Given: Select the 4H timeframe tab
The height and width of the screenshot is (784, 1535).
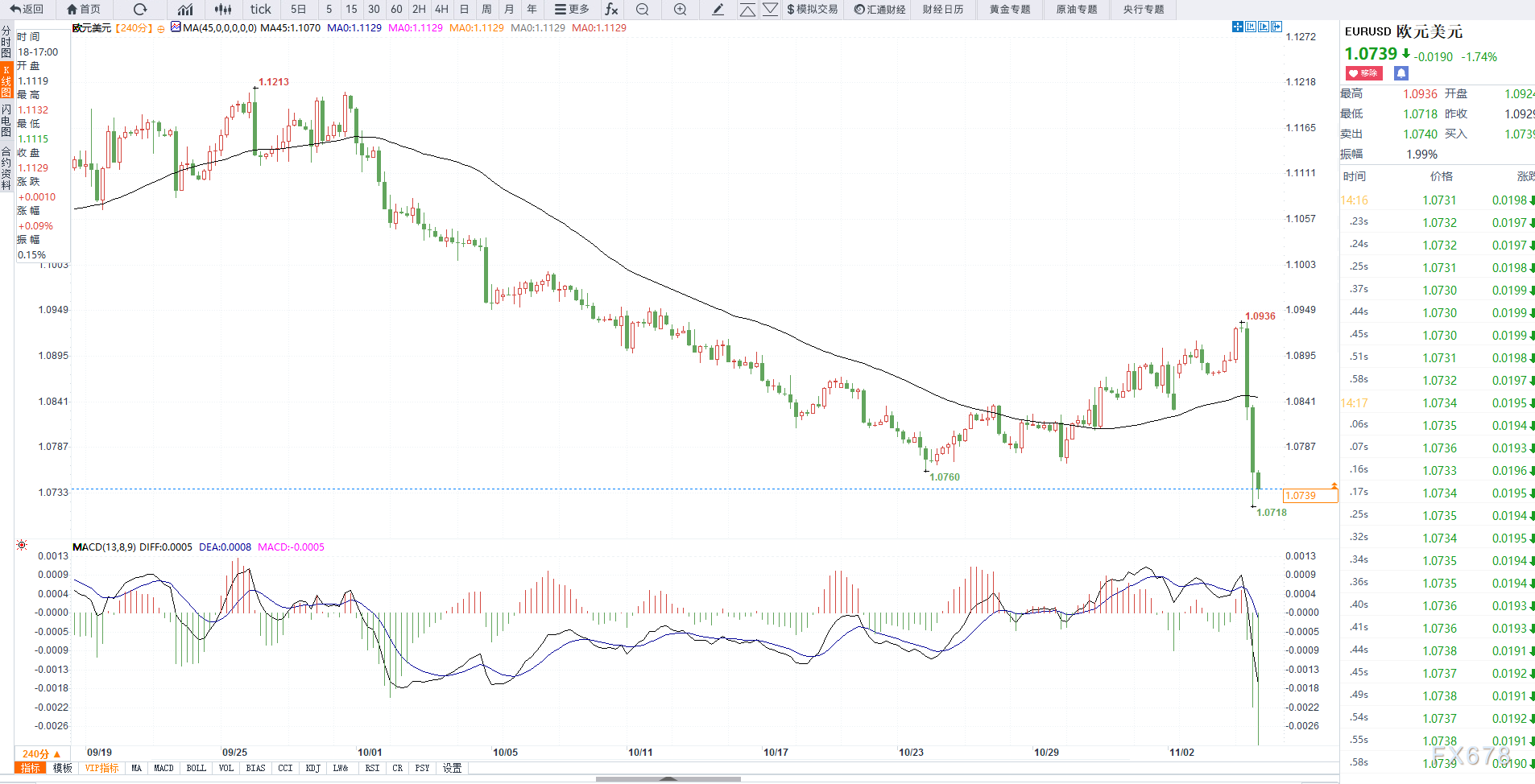Looking at the screenshot, I should pyautogui.click(x=441, y=10).
